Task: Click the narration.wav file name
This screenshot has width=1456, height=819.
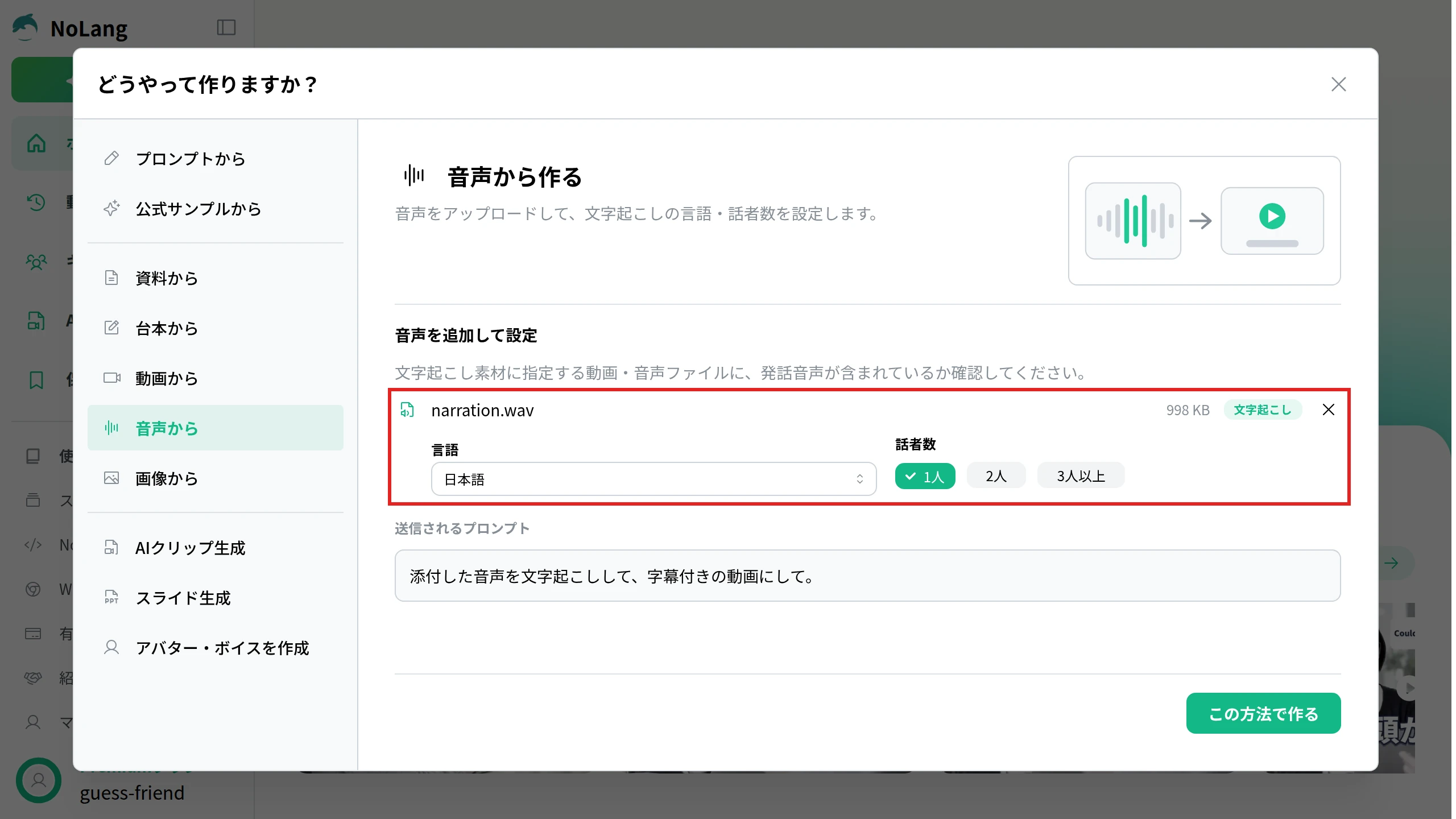Action: (482, 410)
